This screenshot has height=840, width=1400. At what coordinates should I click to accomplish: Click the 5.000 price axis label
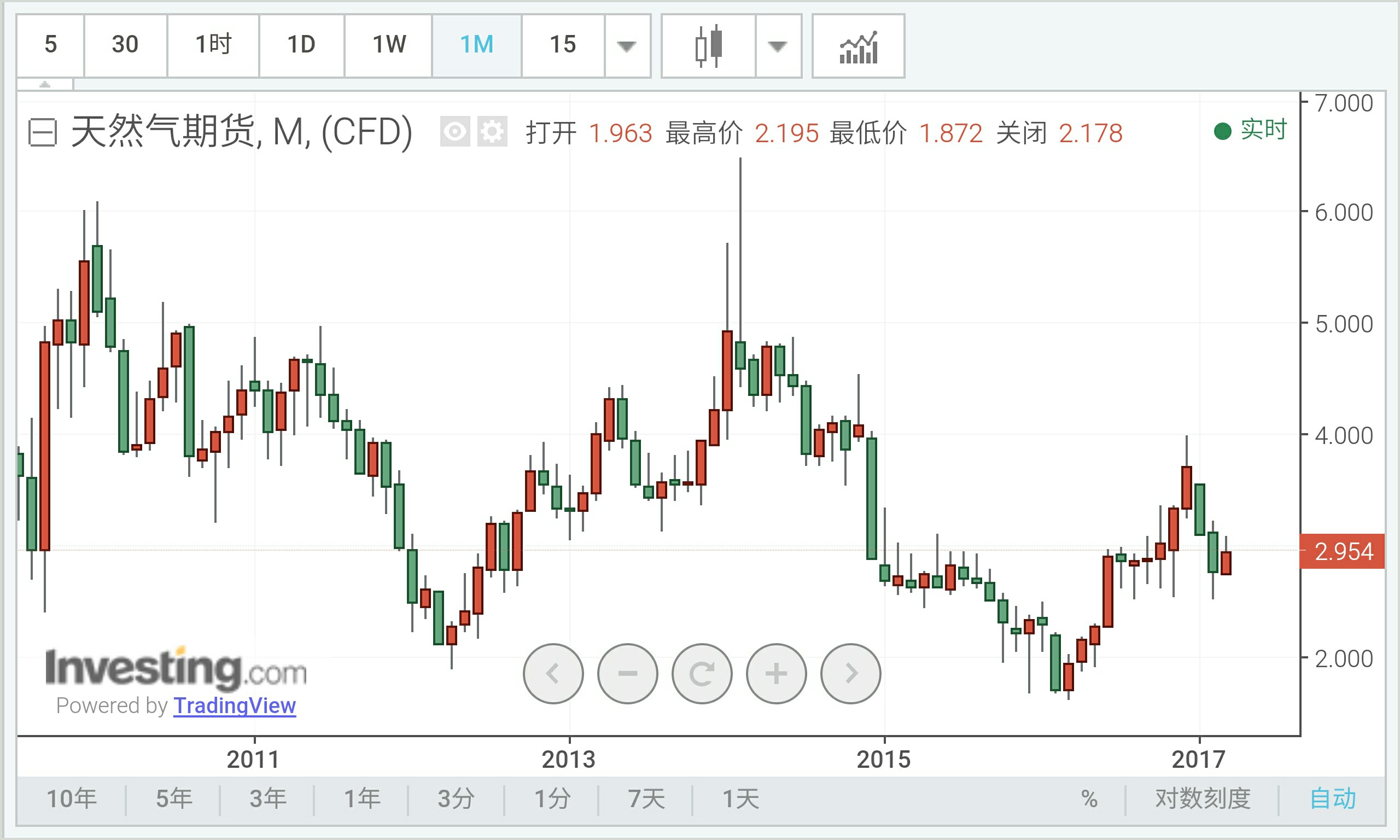tap(1344, 324)
